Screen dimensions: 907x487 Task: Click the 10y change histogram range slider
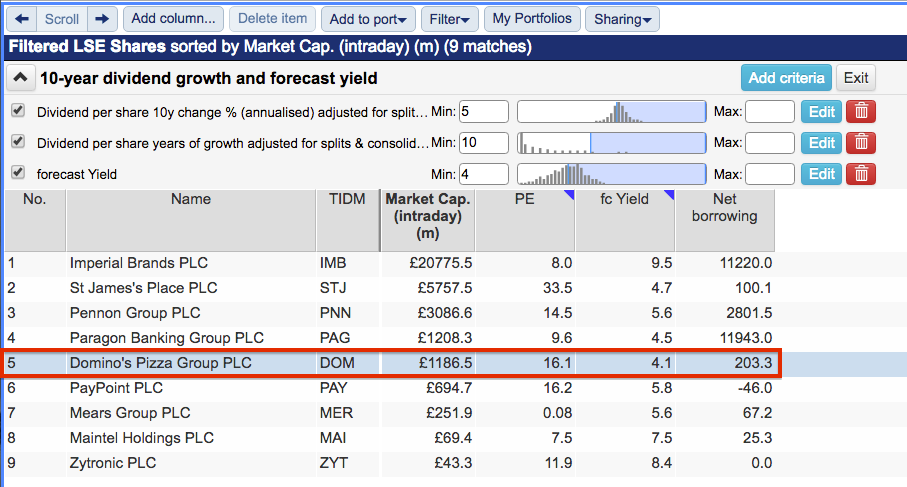(x=611, y=112)
